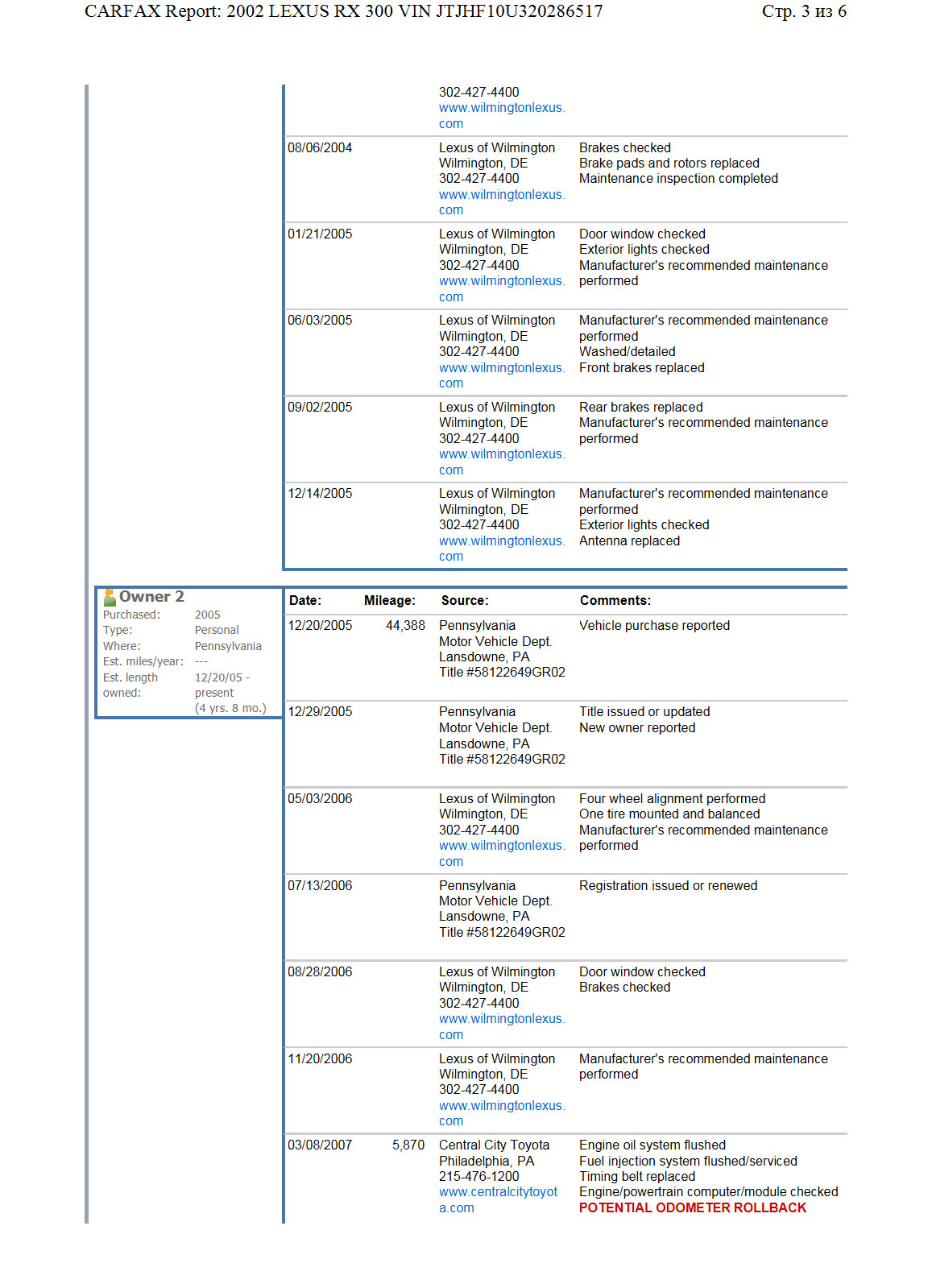This screenshot has width=932, height=1288.
Task: Select the 12/29/2005 date cell
Action: coord(320,712)
